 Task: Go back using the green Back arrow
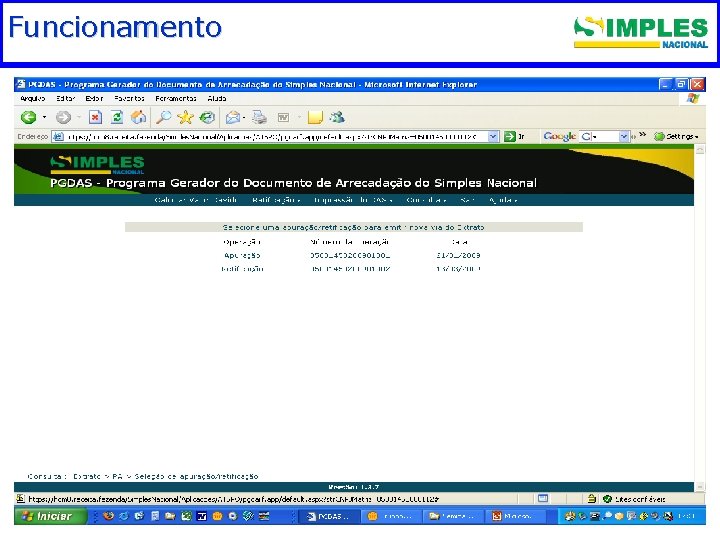[x=28, y=118]
